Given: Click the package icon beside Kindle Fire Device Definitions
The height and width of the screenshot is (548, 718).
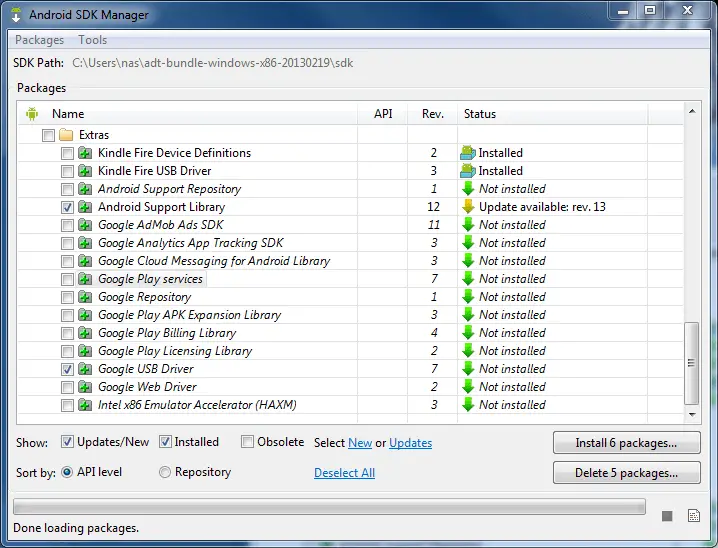Looking at the screenshot, I should [86, 153].
